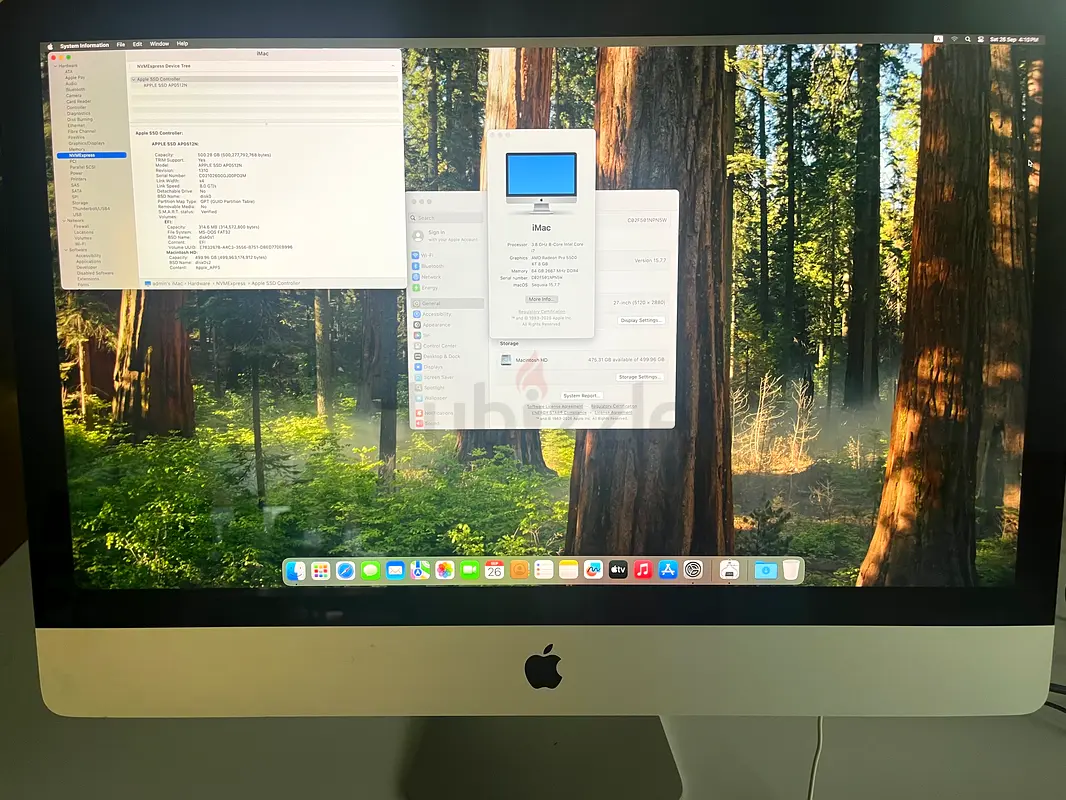This screenshot has height=800, width=1066.
Task: Open Contacts from the Dock
Action: (x=519, y=571)
